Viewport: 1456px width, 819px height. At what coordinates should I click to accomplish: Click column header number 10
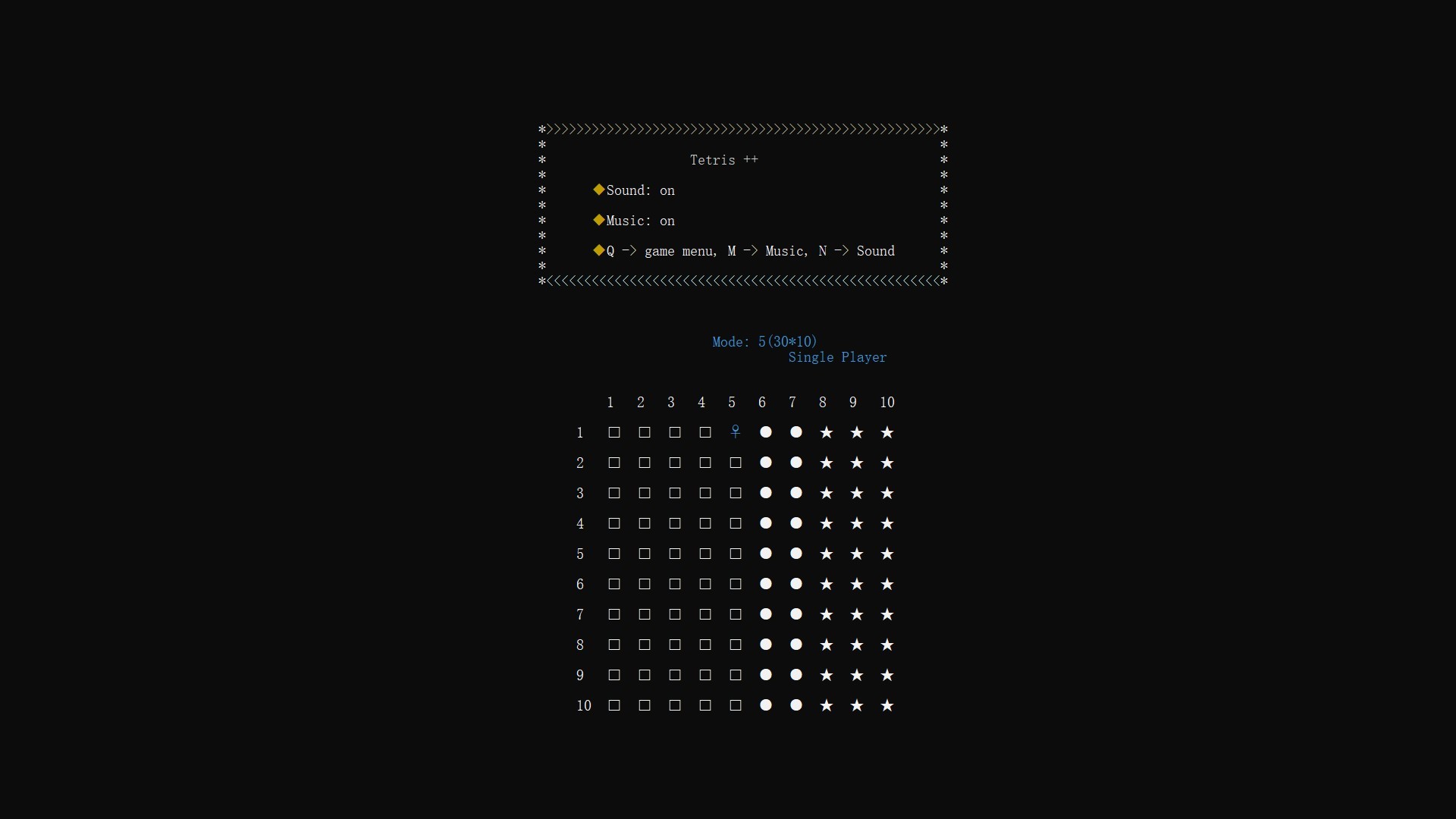[887, 403]
